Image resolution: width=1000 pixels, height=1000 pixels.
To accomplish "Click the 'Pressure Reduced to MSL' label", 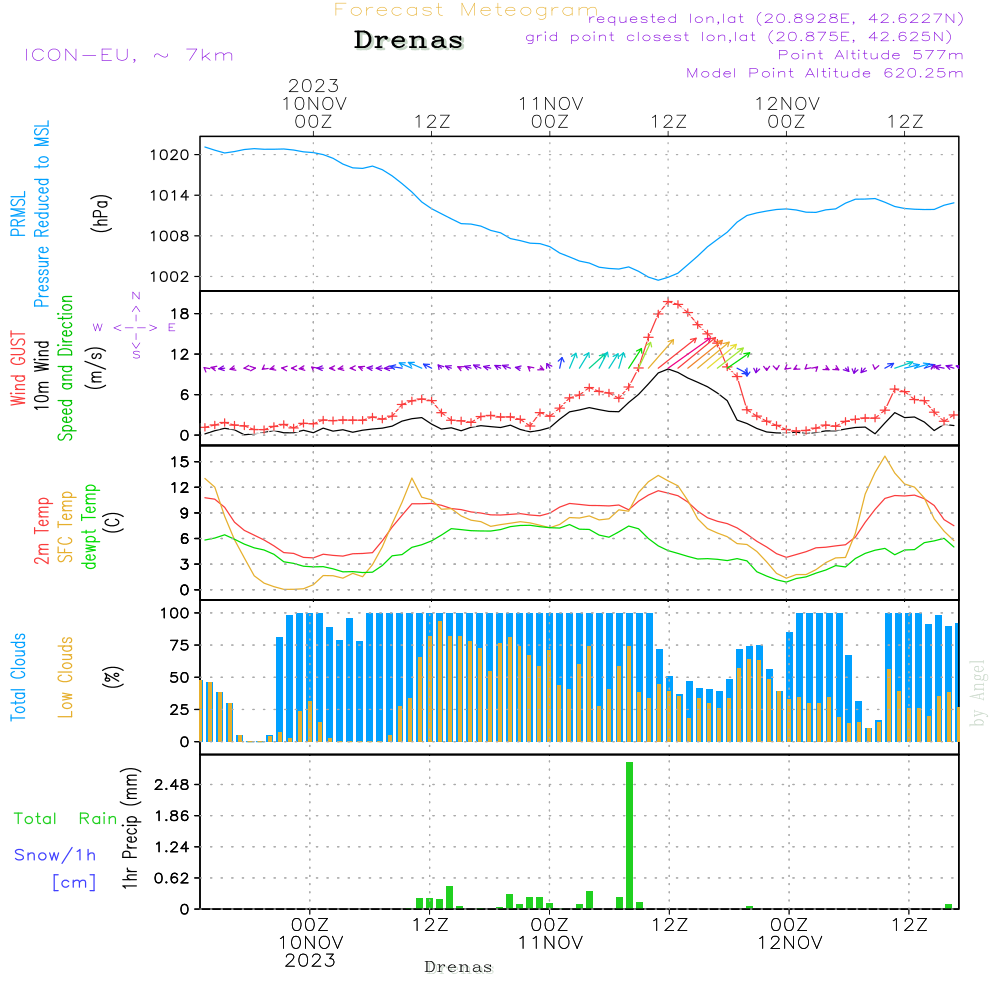I will pyautogui.click(x=41, y=214).
